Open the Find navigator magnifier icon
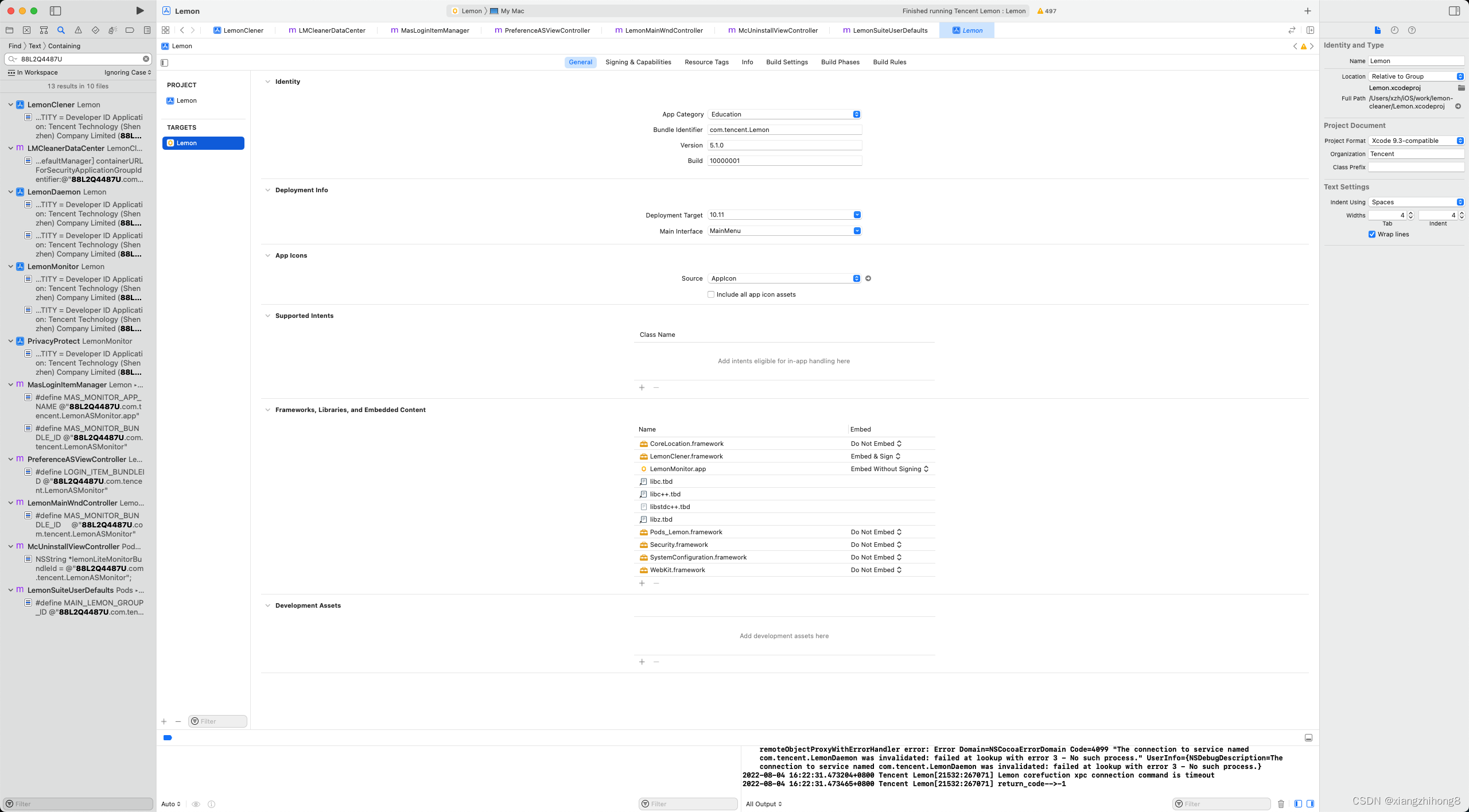This screenshot has height=812, width=1469. click(x=61, y=30)
